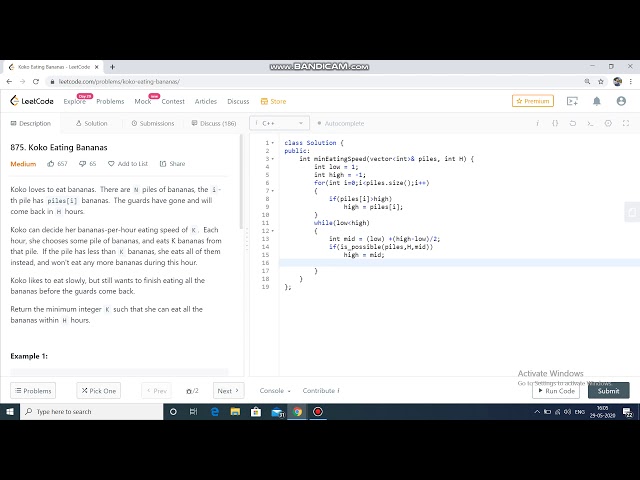This screenshot has width=640, height=480.
Task: Click the thumbs down dislike icon
Action: pyautogui.click(x=82, y=164)
